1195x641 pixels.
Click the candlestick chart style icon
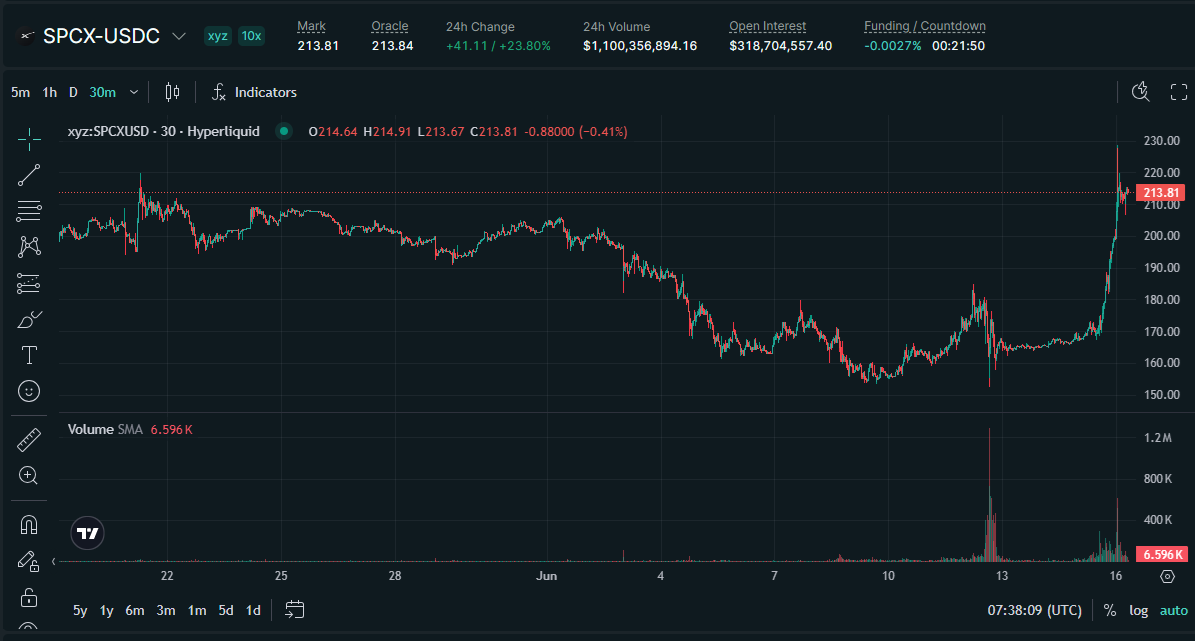[172, 92]
